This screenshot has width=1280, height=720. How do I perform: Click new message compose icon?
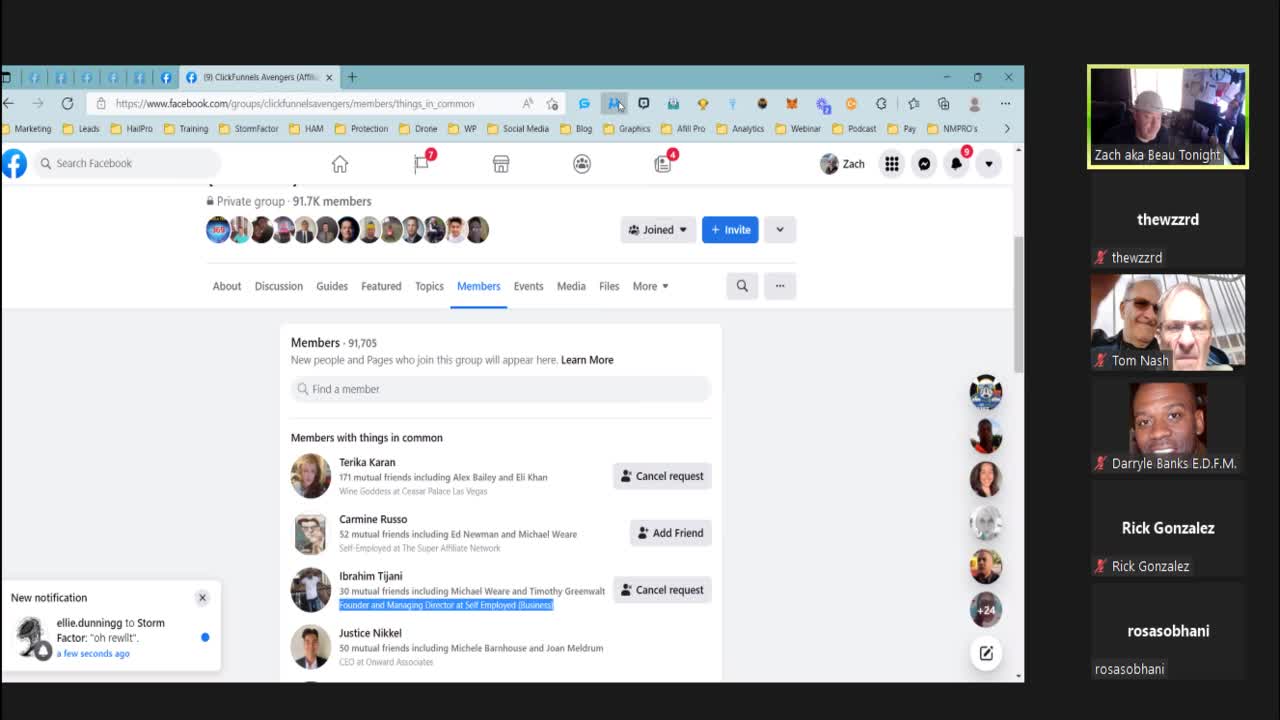point(986,653)
